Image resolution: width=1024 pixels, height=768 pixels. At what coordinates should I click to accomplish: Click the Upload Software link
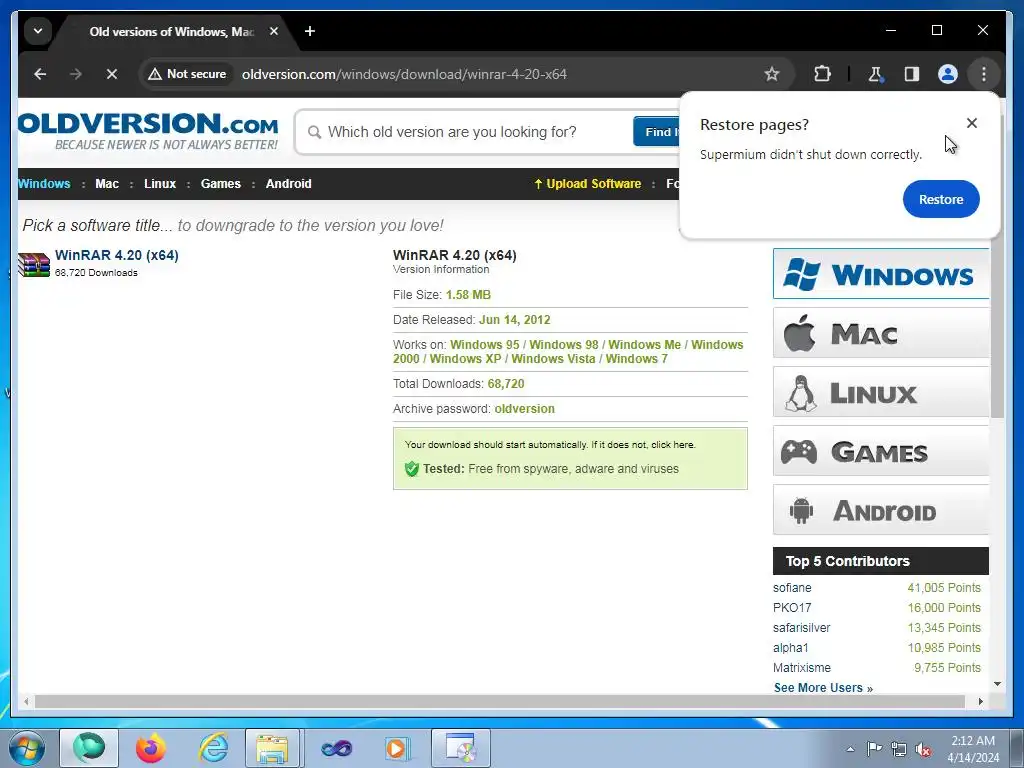coord(588,184)
